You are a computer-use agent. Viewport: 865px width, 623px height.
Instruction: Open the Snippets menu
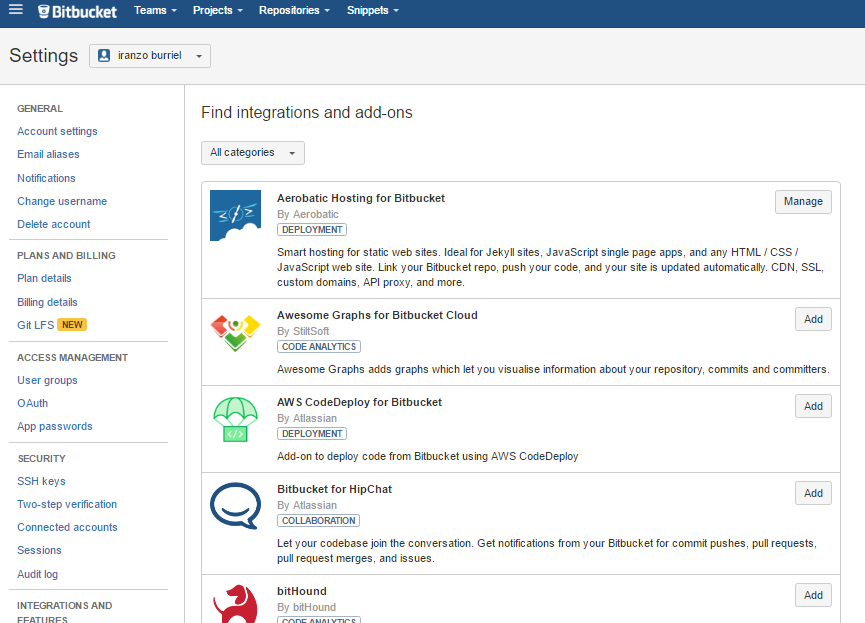pyautogui.click(x=372, y=11)
